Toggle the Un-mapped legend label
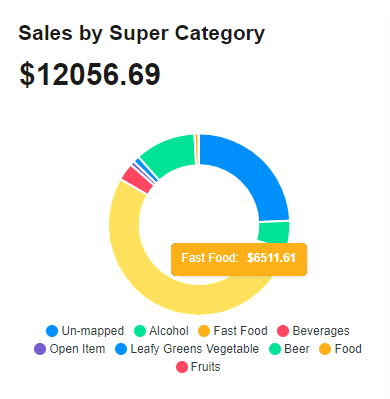The height and width of the screenshot is (399, 390). [x=93, y=331]
